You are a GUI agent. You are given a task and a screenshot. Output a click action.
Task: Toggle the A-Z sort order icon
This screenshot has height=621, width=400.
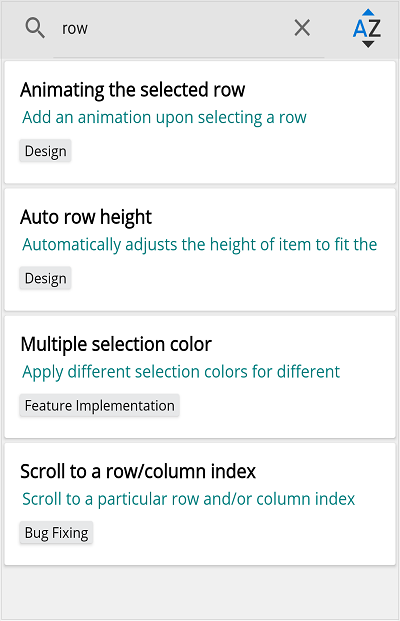367,29
